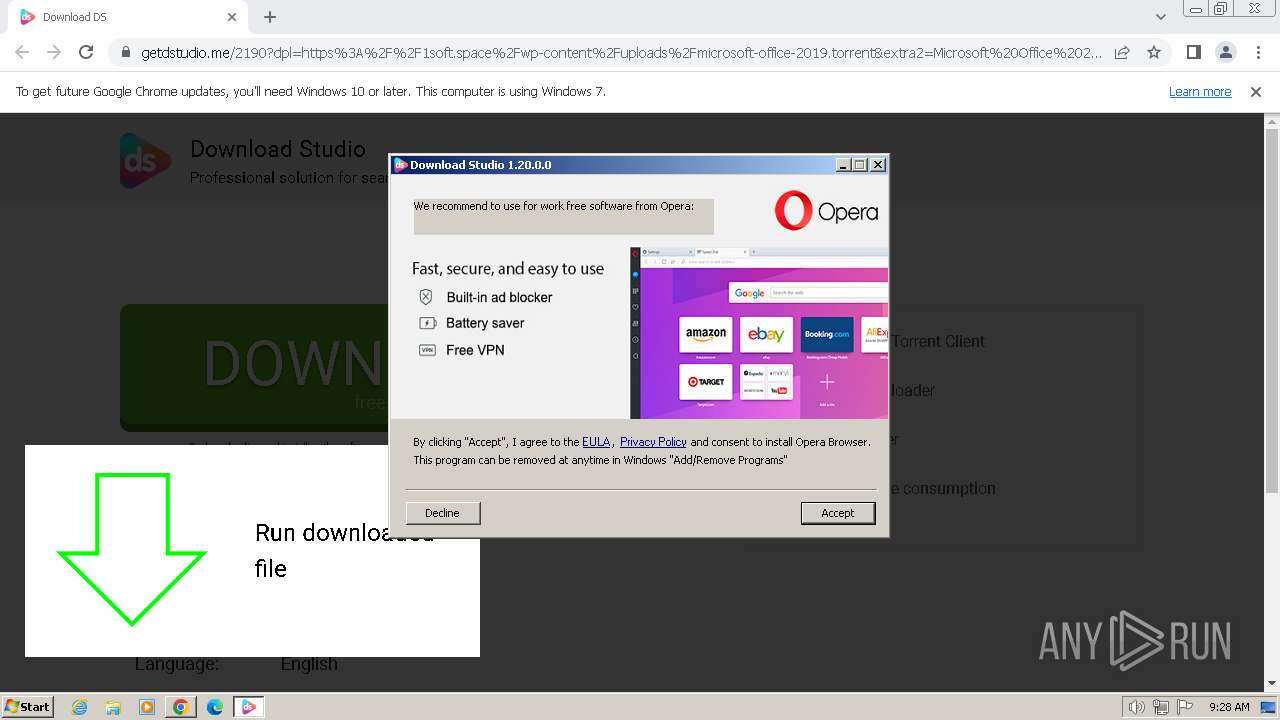Click the Chrome taskbar icon
This screenshot has height=720, width=1280.
click(x=181, y=707)
